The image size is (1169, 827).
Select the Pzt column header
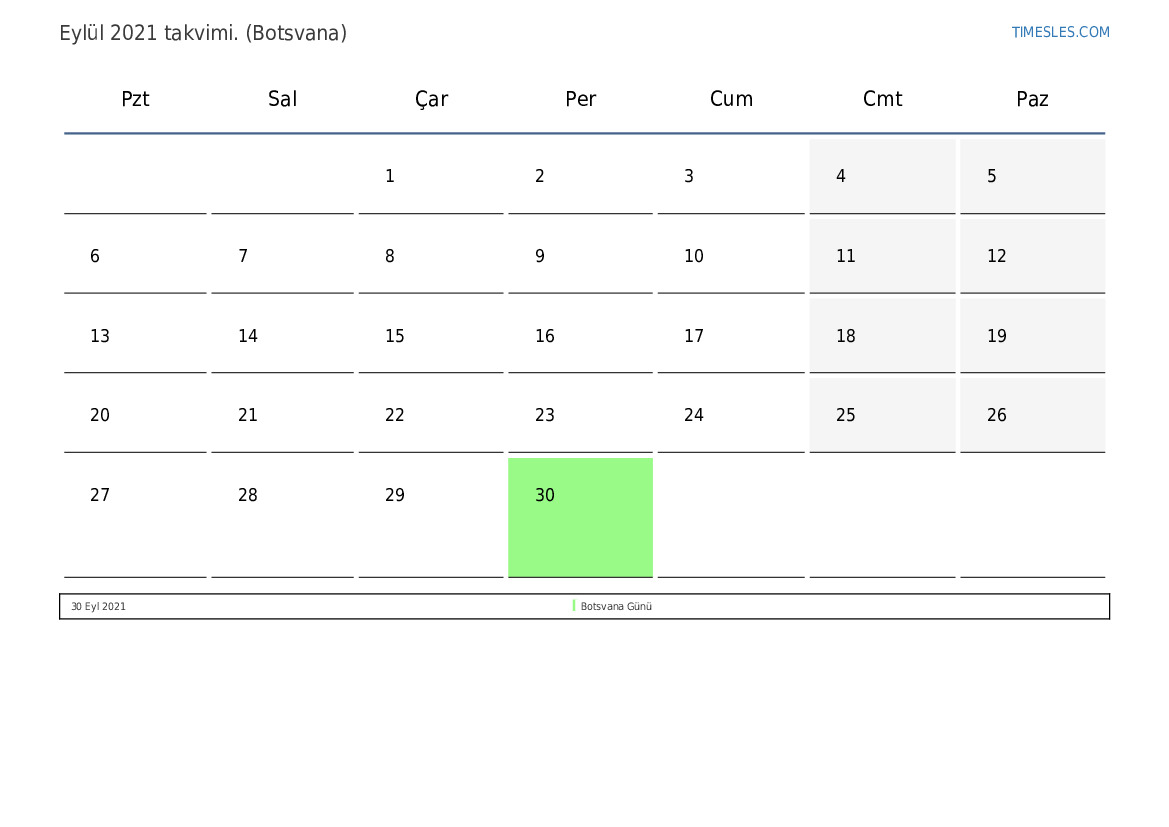(135, 99)
